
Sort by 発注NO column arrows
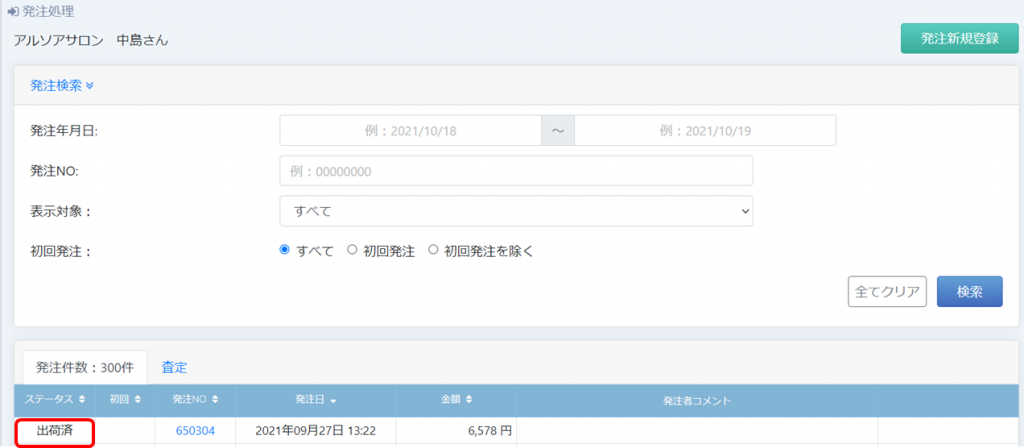coord(216,400)
